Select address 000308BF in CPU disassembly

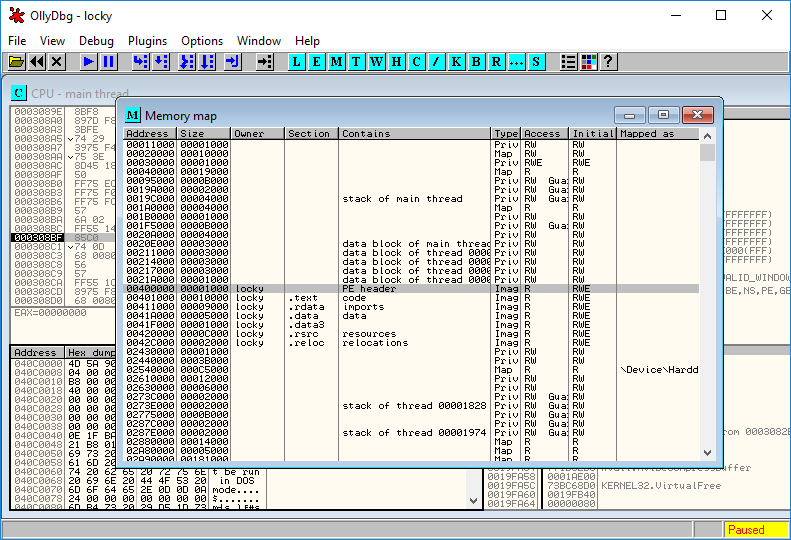pos(38,238)
